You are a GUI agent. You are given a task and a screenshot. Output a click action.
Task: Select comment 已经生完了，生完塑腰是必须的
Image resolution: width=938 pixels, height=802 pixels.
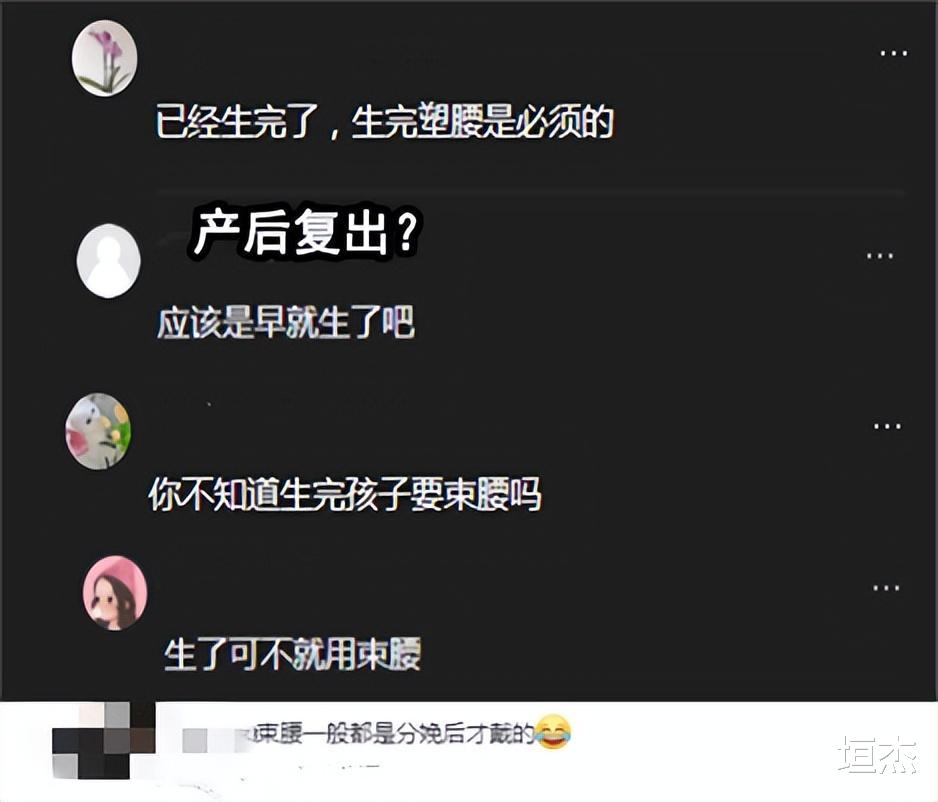point(385,122)
